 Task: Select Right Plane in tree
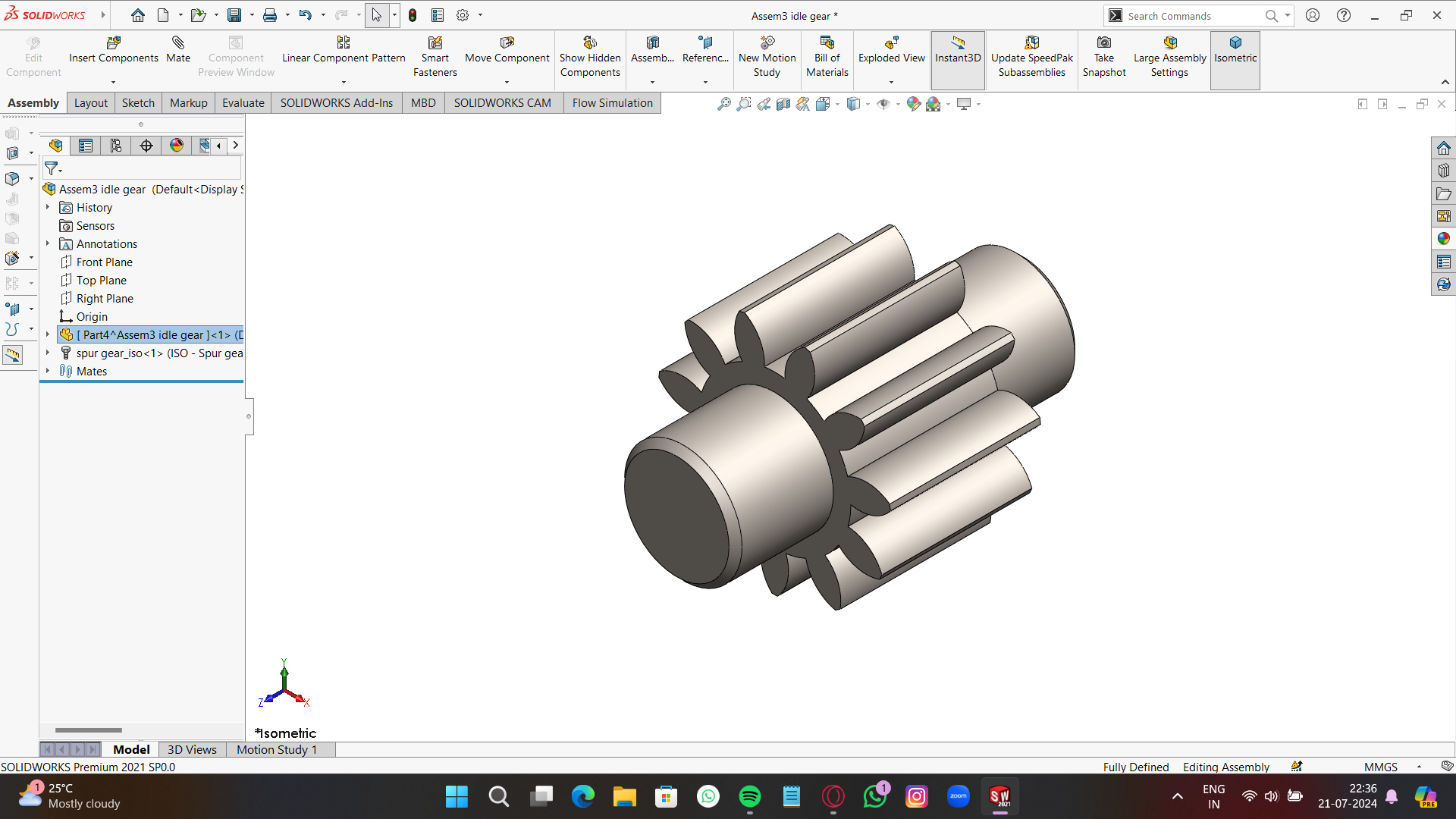coord(105,298)
